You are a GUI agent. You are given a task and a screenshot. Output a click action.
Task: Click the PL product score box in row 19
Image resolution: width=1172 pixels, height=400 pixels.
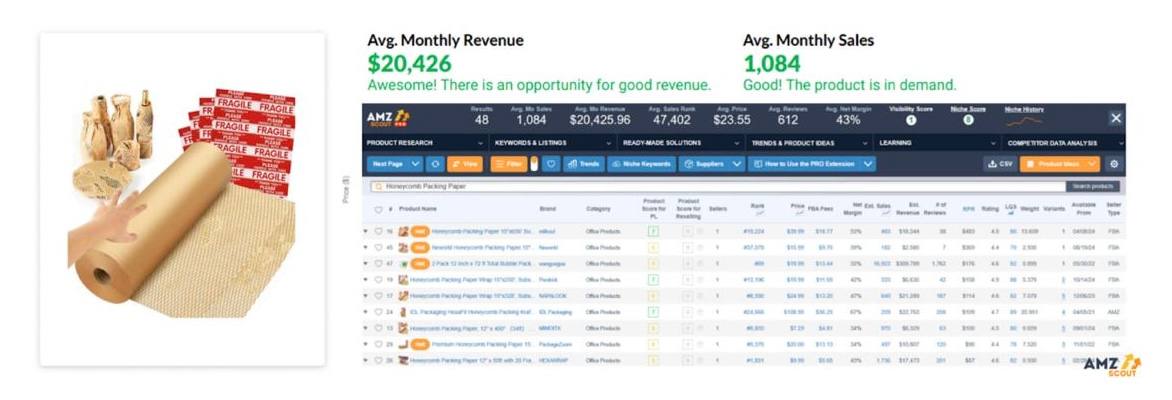click(x=653, y=280)
